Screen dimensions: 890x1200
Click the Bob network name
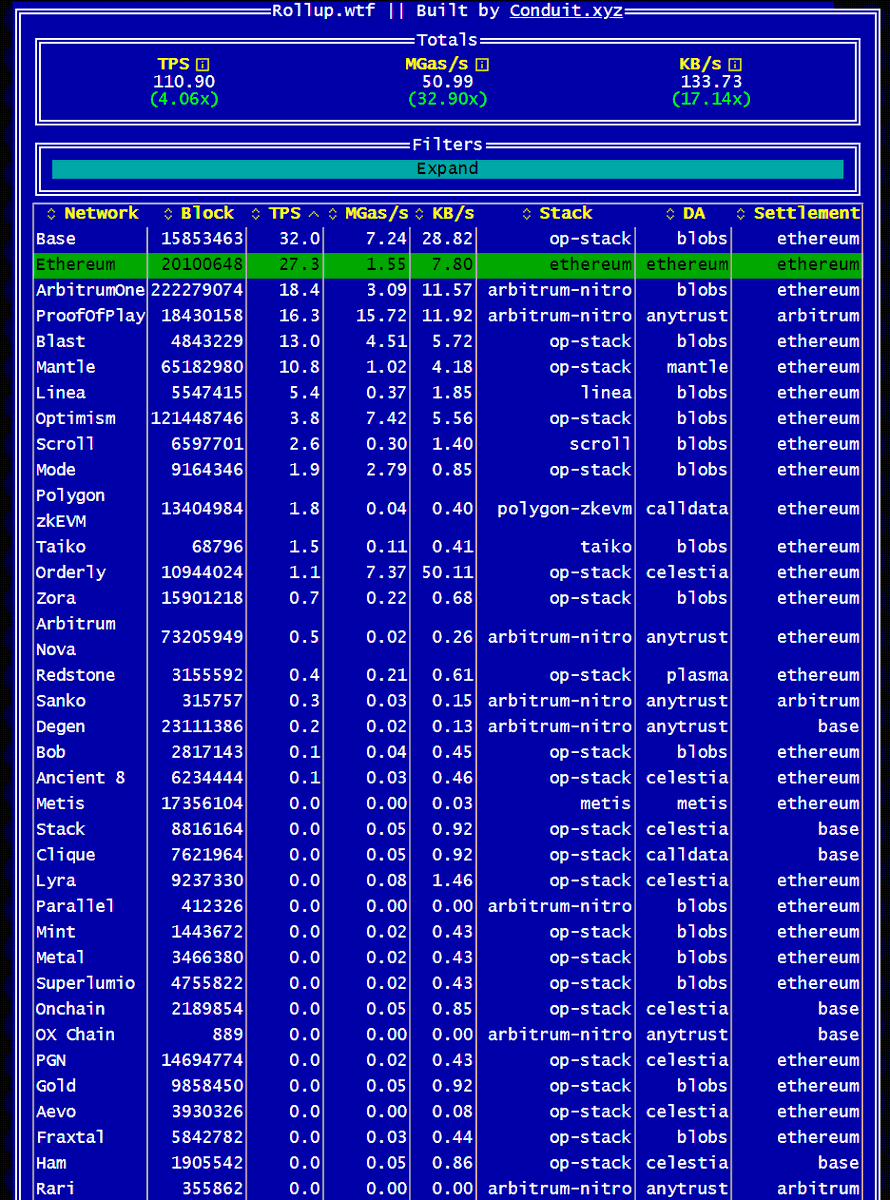point(50,752)
